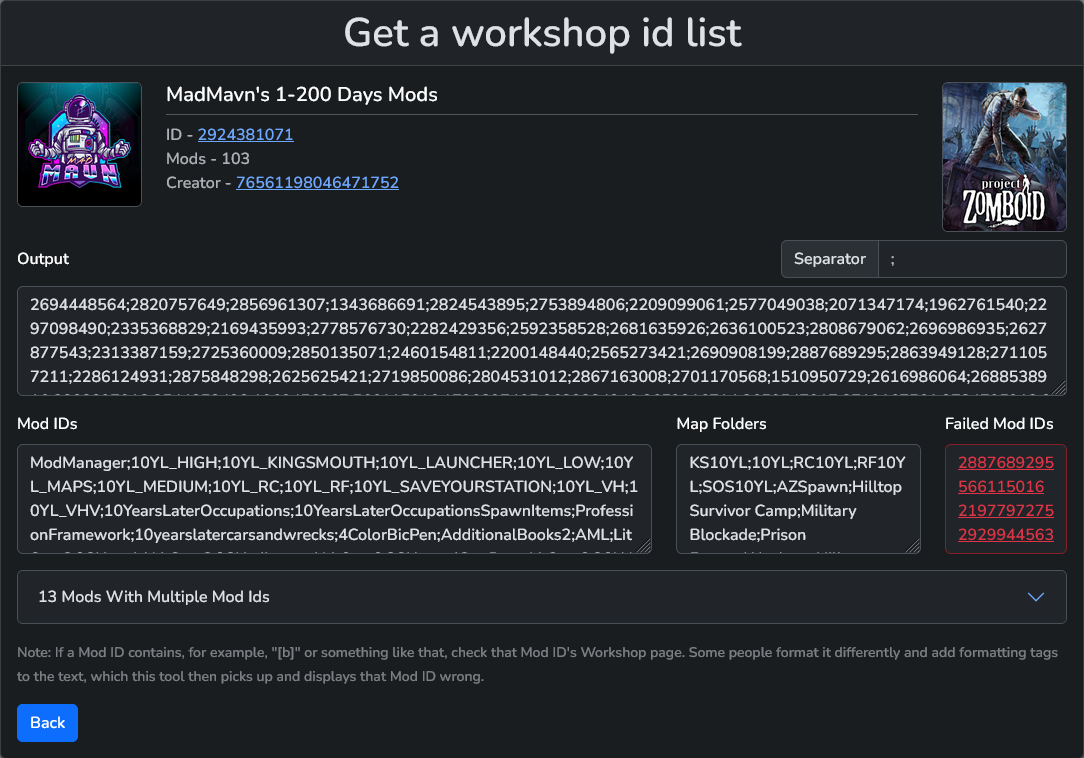Click the Separator label addon
The width and height of the screenshot is (1084, 758).
pyautogui.click(x=829, y=259)
